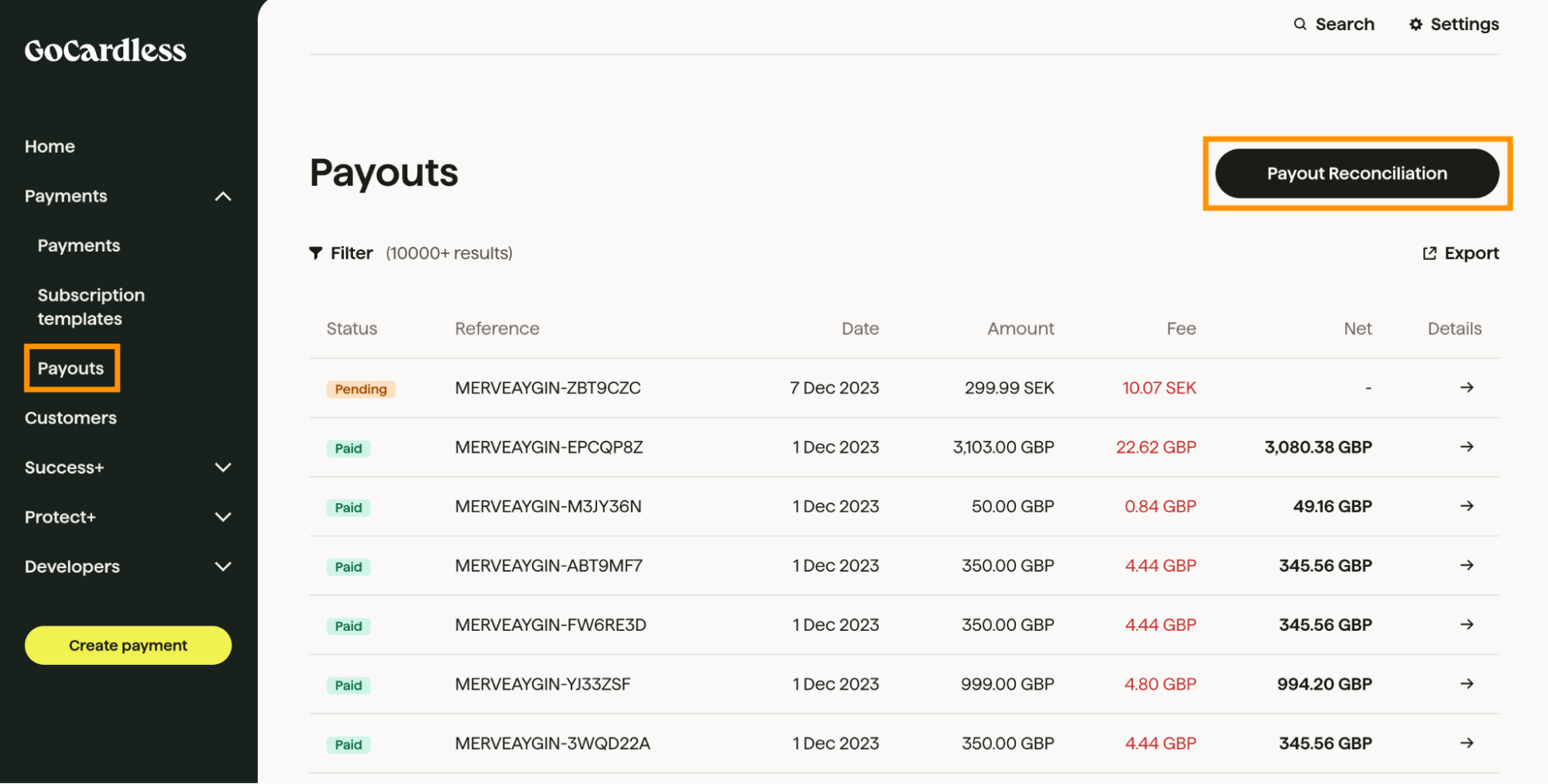Open details arrow for MERVEAYGIN-3WQD22A payout
The width and height of the screenshot is (1548, 784).
1466,743
